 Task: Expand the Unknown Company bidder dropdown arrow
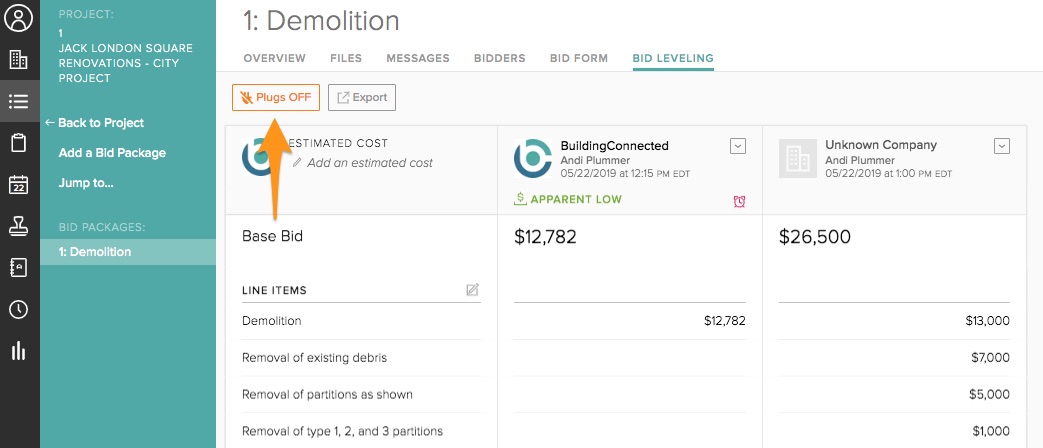click(1002, 146)
